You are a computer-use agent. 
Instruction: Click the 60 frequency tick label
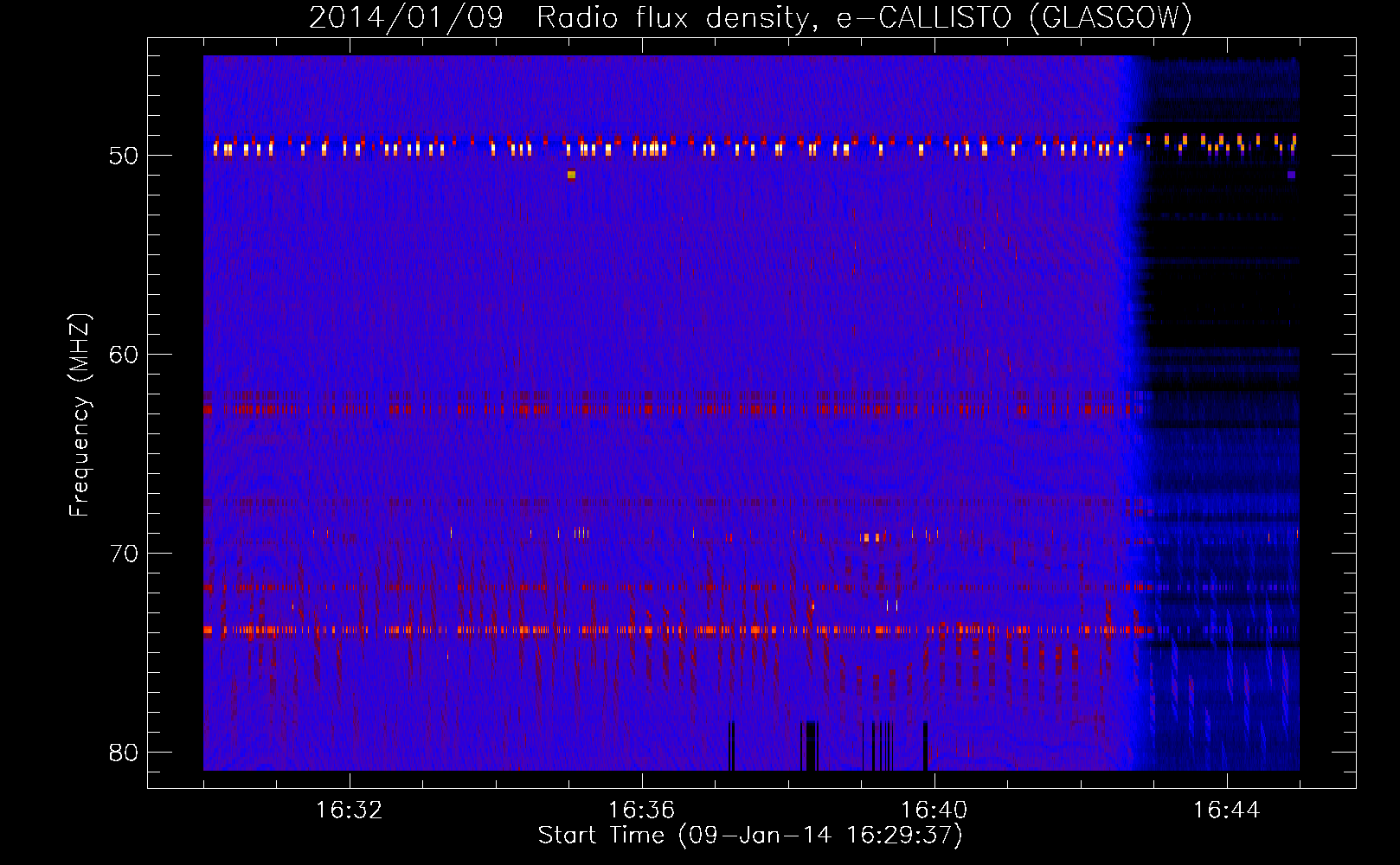(x=125, y=355)
